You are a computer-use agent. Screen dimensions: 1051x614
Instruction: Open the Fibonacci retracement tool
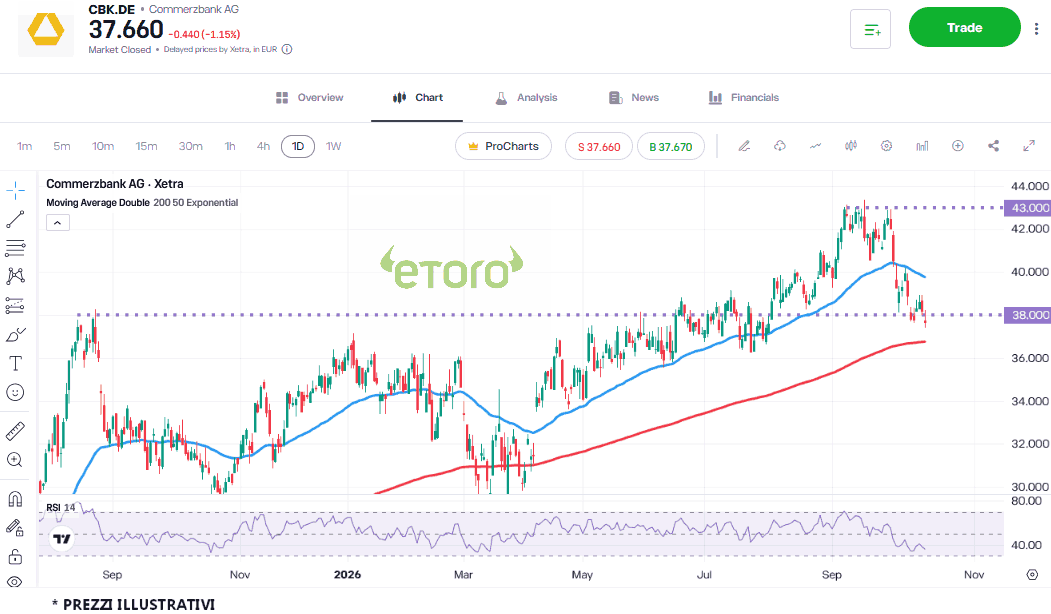[15, 248]
